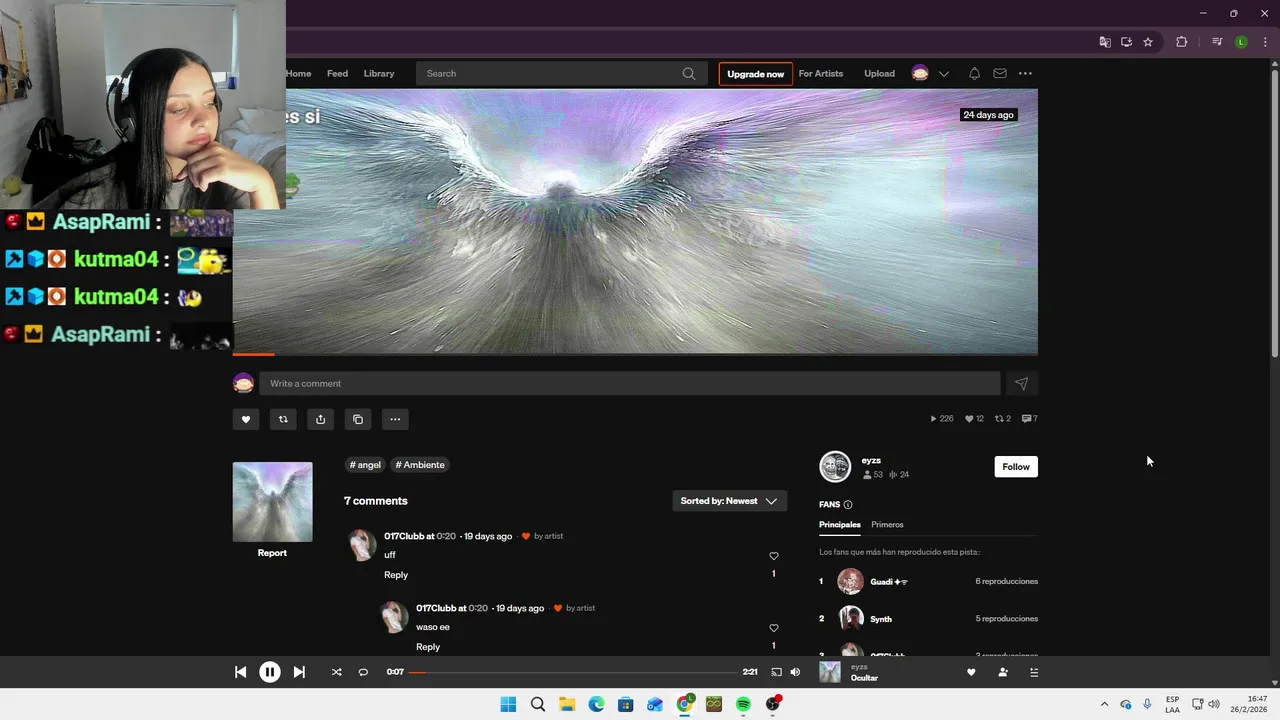Screen dimensions: 1280x720
Task: Skip to next track in player bar
Action: (x=299, y=672)
